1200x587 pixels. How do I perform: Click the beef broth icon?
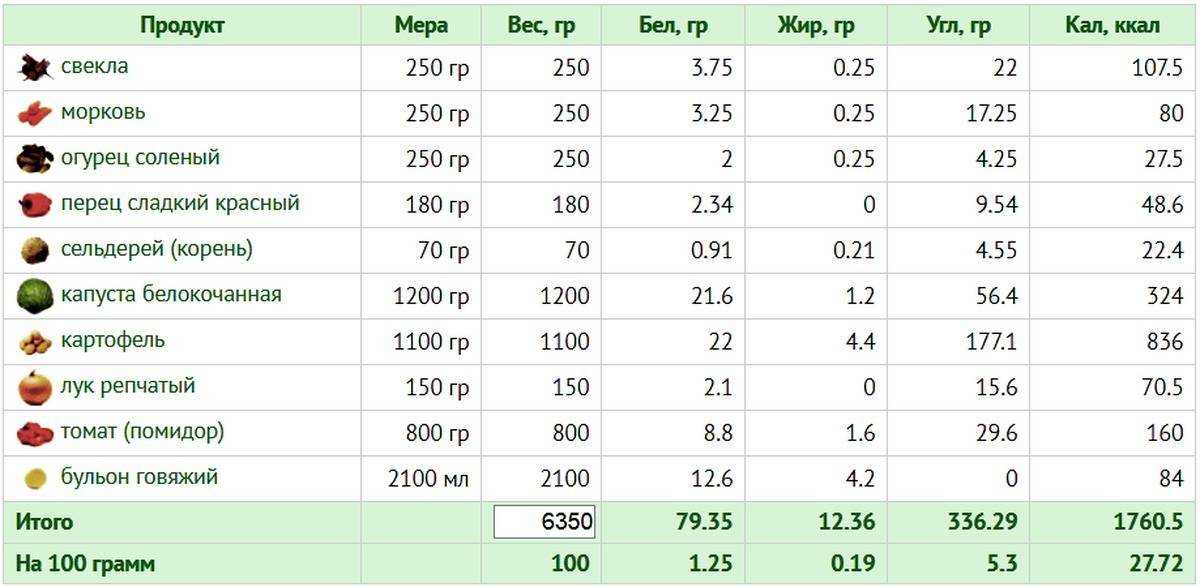[35, 479]
